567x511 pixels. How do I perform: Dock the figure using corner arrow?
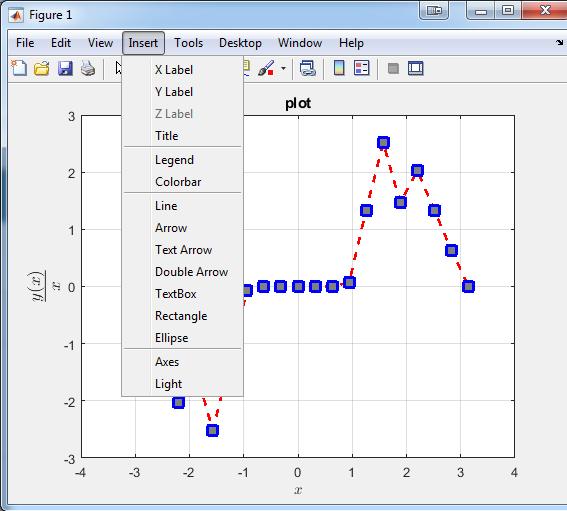(559, 43)
